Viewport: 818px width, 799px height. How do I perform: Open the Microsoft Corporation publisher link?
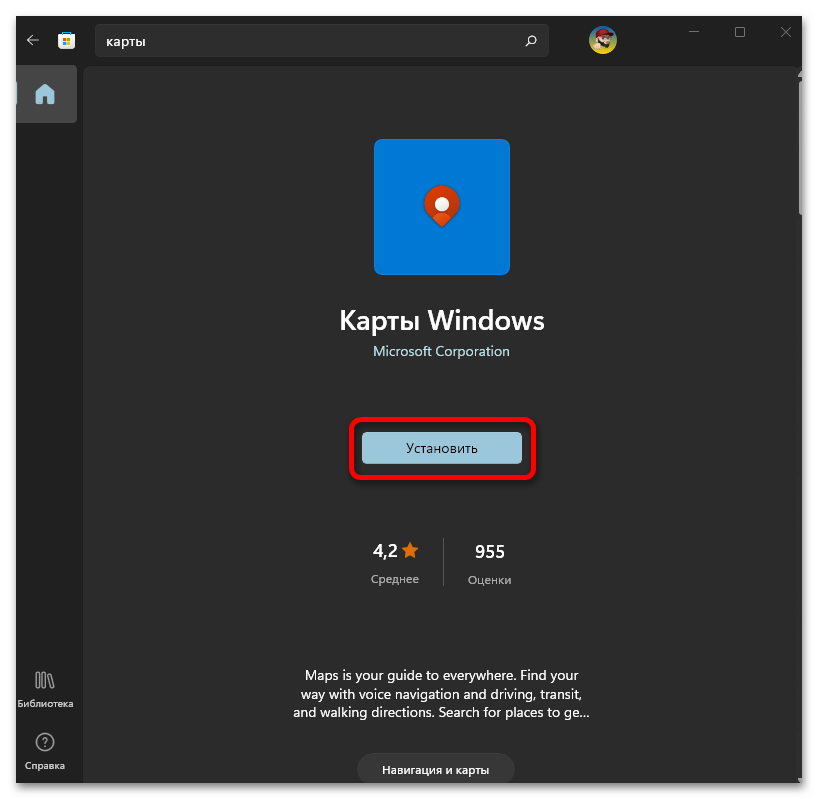point(441,351)
